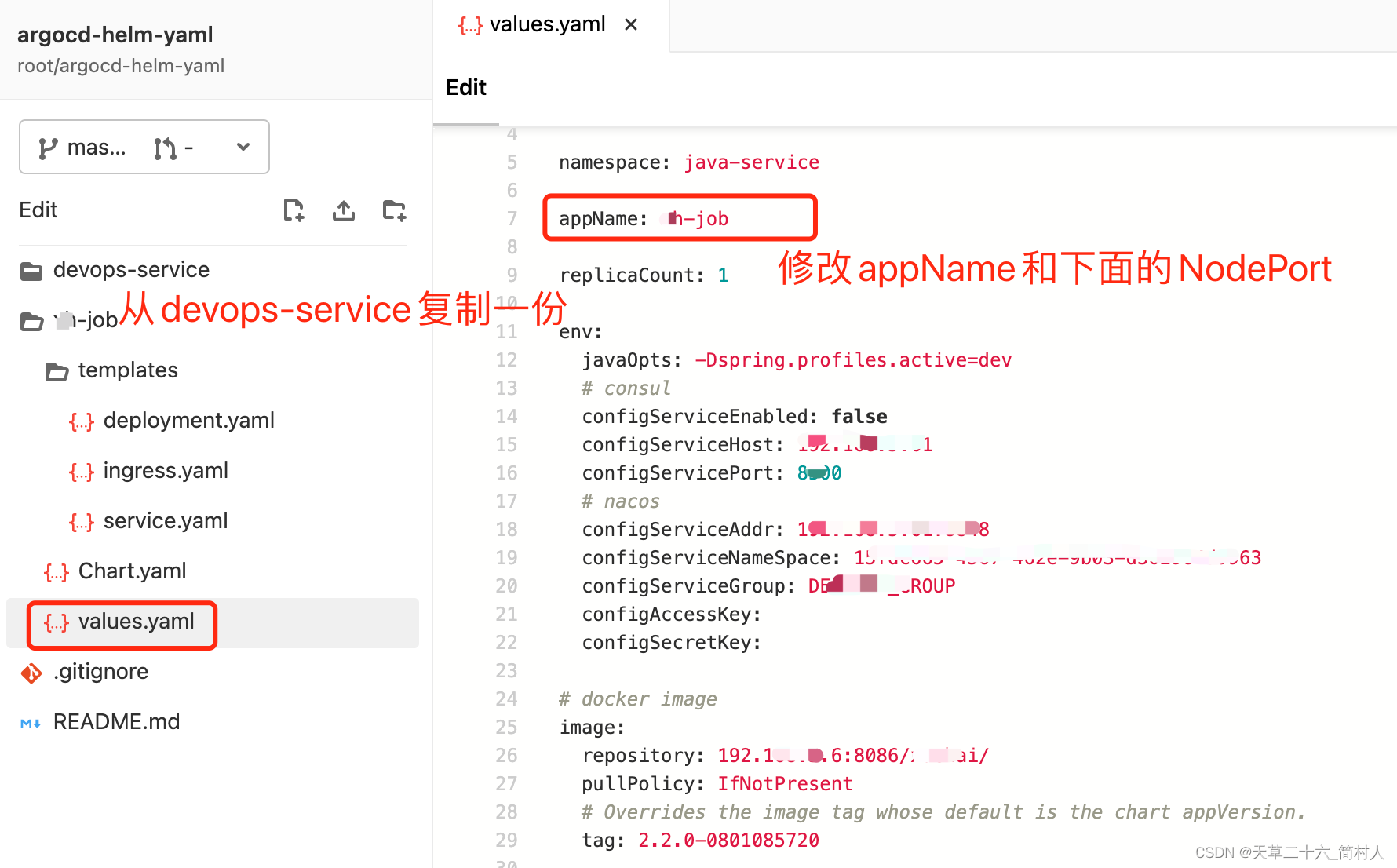Click the tag 2.2.0-0801085720 line

(x=701, y=841)
